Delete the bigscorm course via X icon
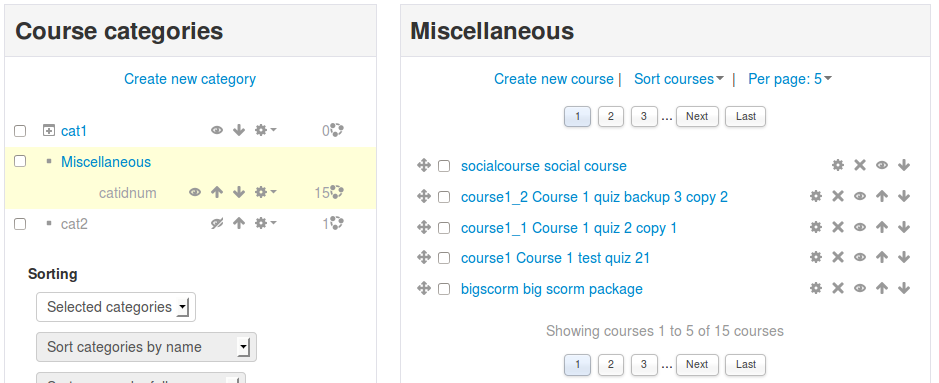Screen dimensions: 939x383 click(x=838, y=288)
